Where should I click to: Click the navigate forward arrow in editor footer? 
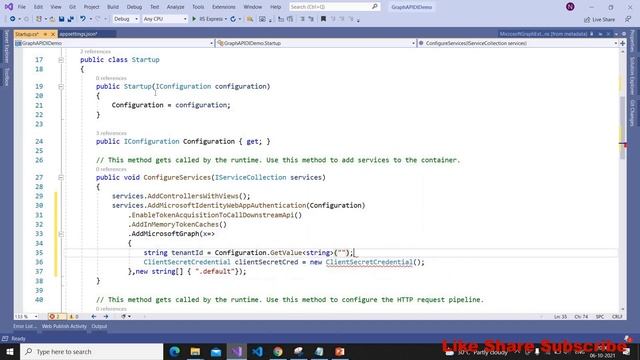pos(106,316)
